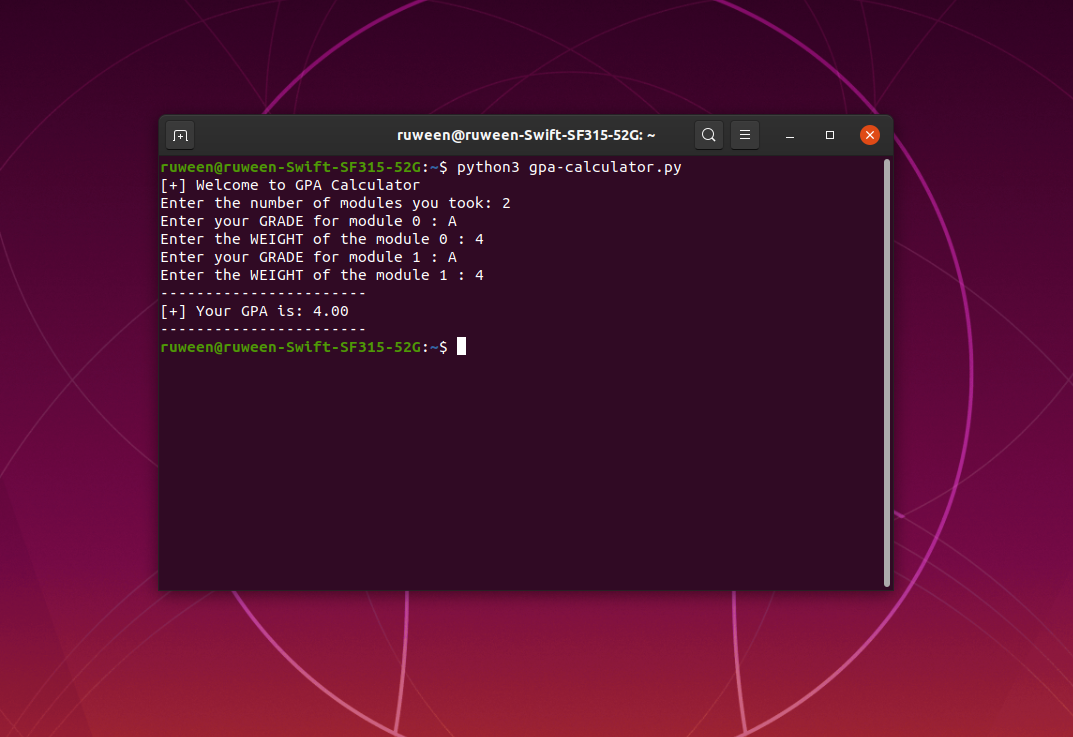Click the dashed separator line above GPA output
The height and width of the screenshot is (737, 1073).
click(262, 293)
